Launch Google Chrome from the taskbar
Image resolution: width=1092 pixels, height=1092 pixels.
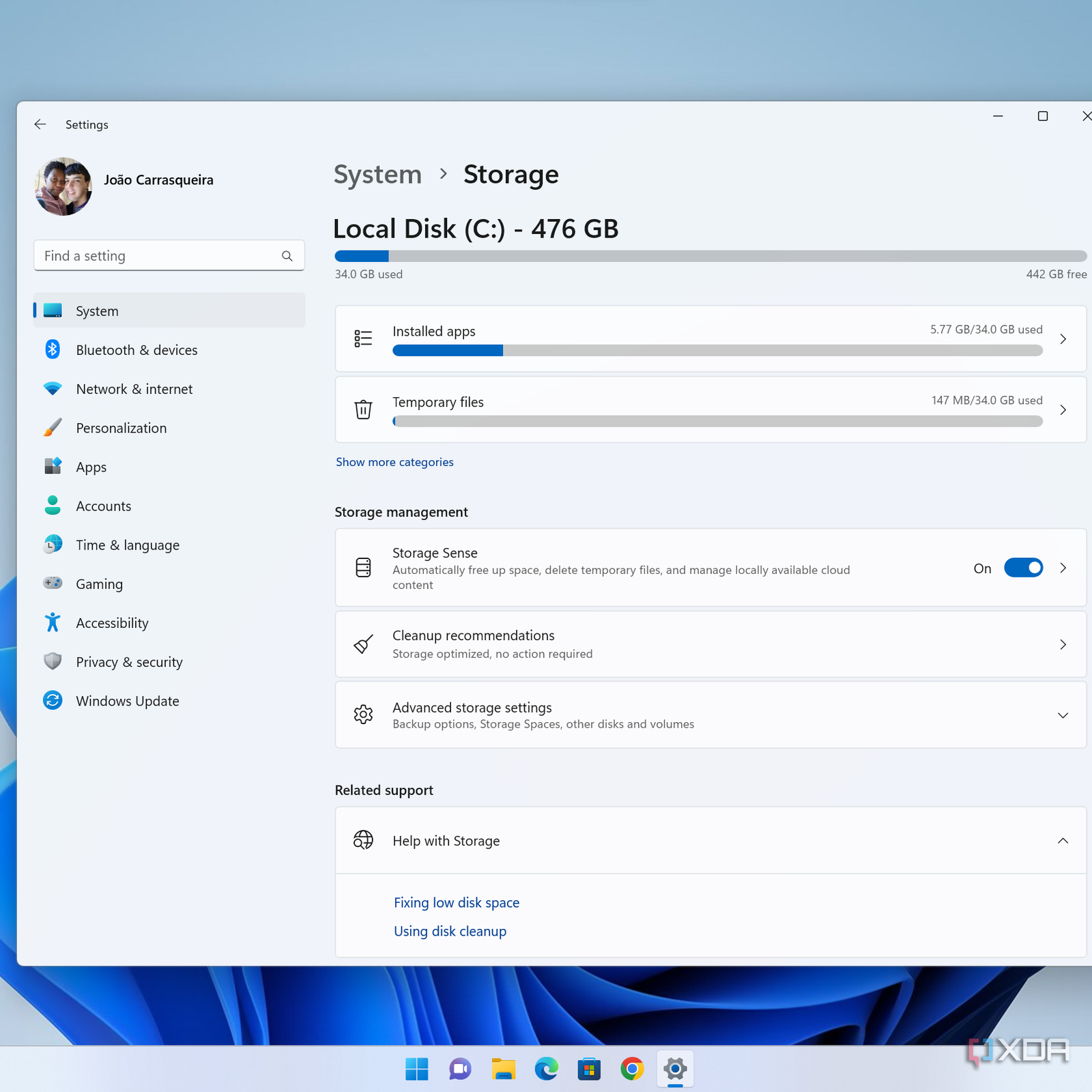[632, 1069]
